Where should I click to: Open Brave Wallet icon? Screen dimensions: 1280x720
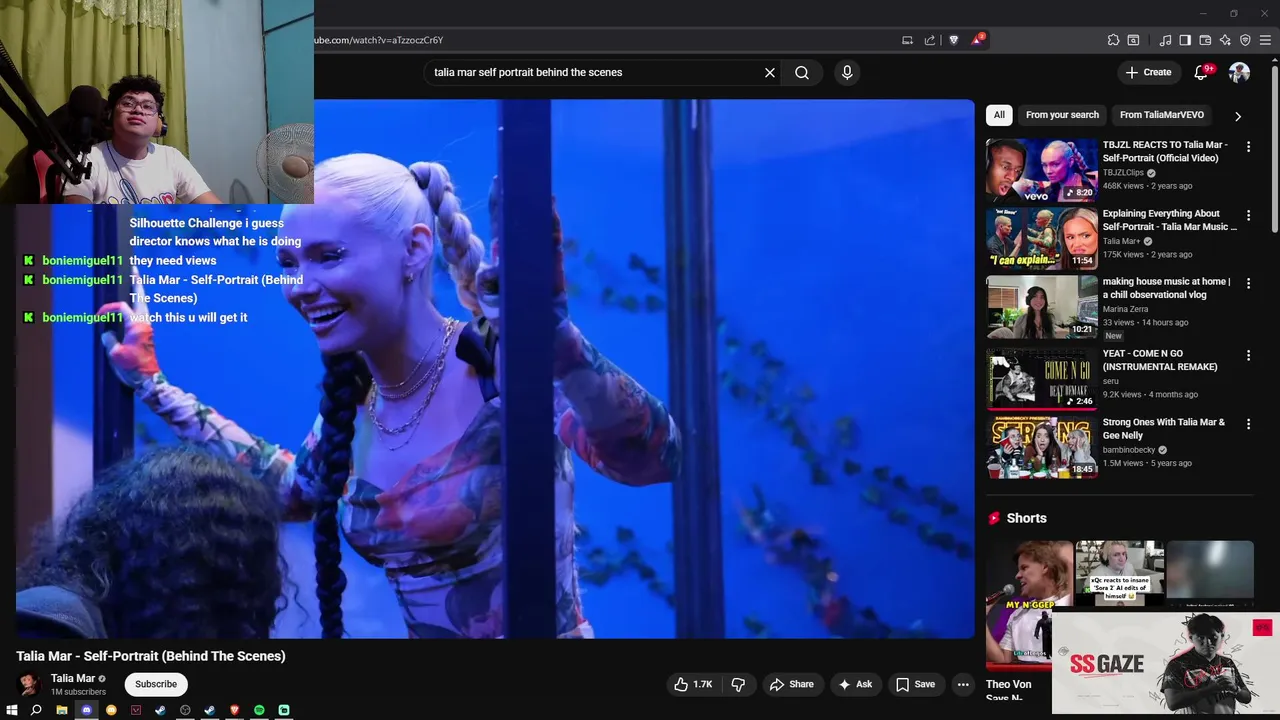coord(1205,40)
